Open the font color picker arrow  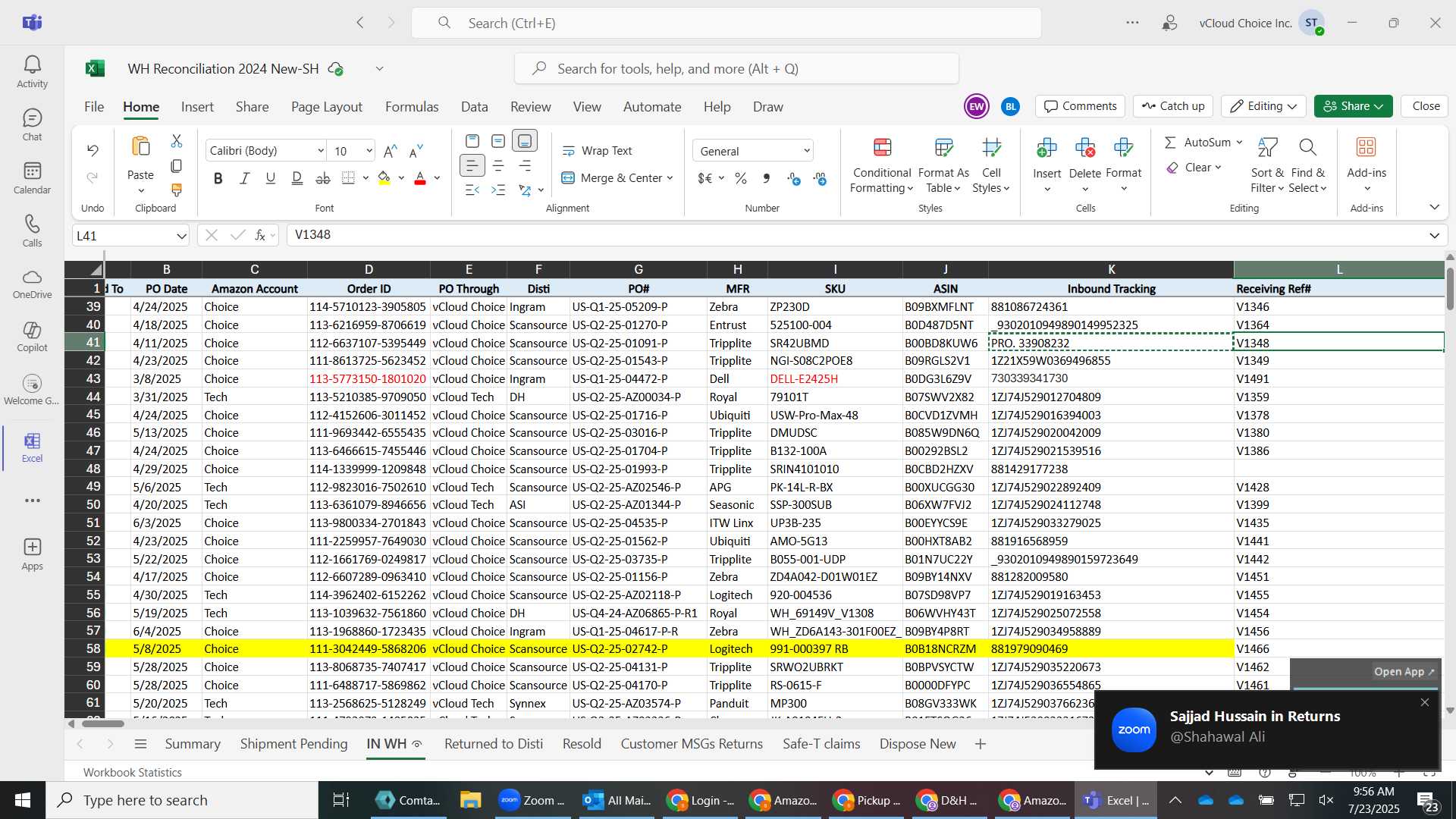click(x=437, y=178)
